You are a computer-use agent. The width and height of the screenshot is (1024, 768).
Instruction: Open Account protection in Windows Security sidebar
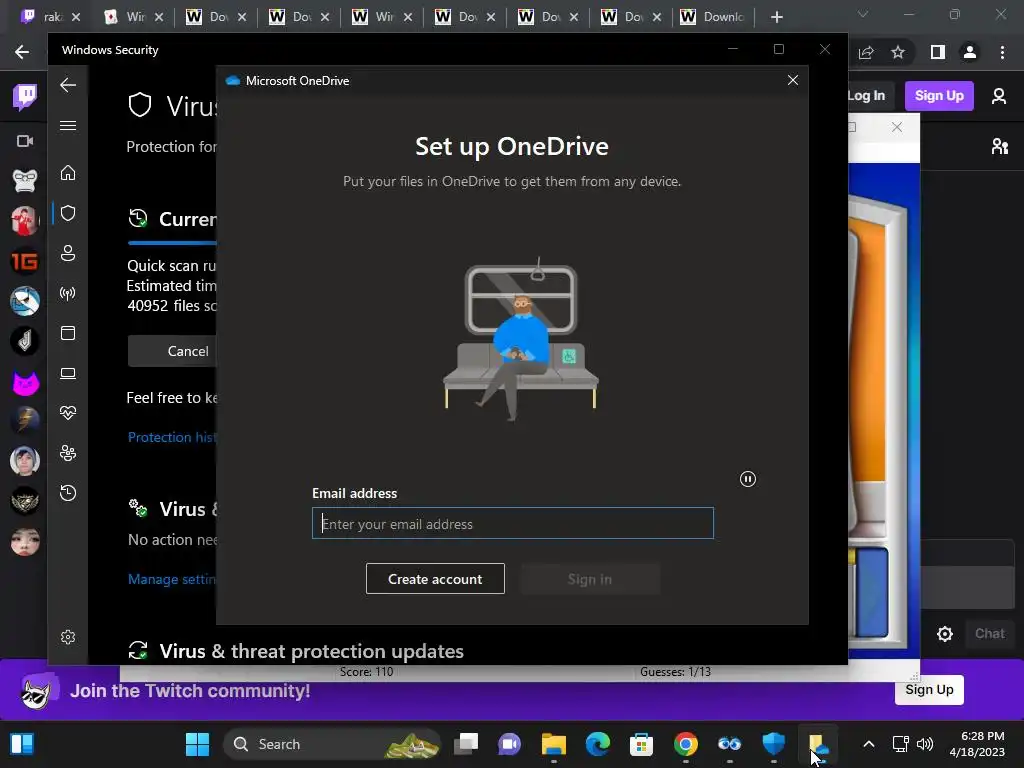(68, 253)
